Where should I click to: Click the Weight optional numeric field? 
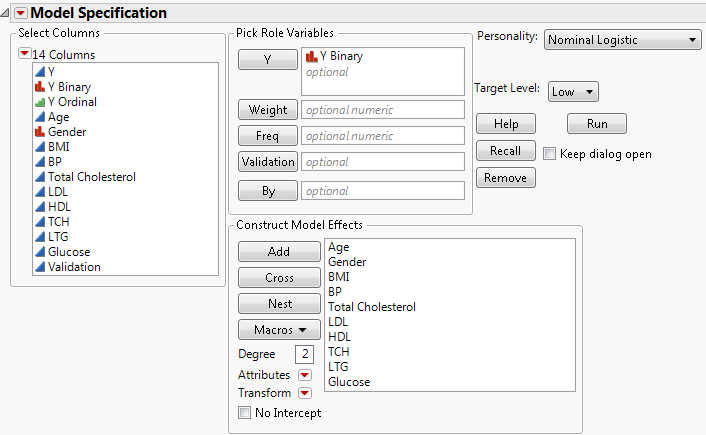(x=383, y=110)
